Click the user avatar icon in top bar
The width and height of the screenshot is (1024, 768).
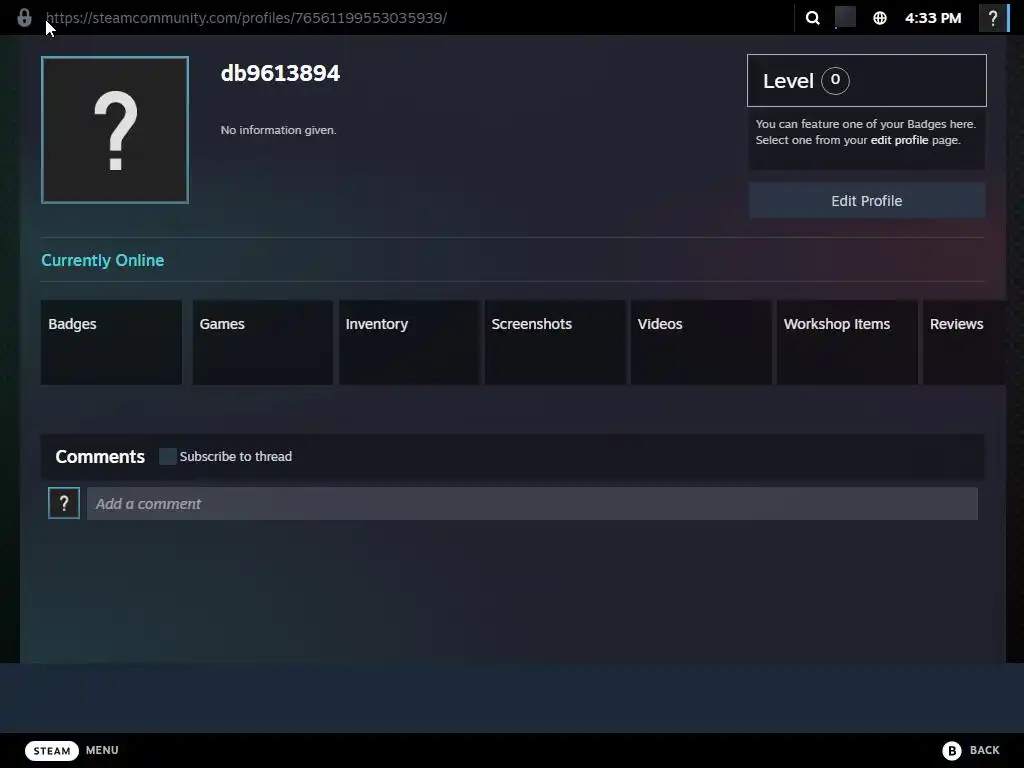pos(845,17)
